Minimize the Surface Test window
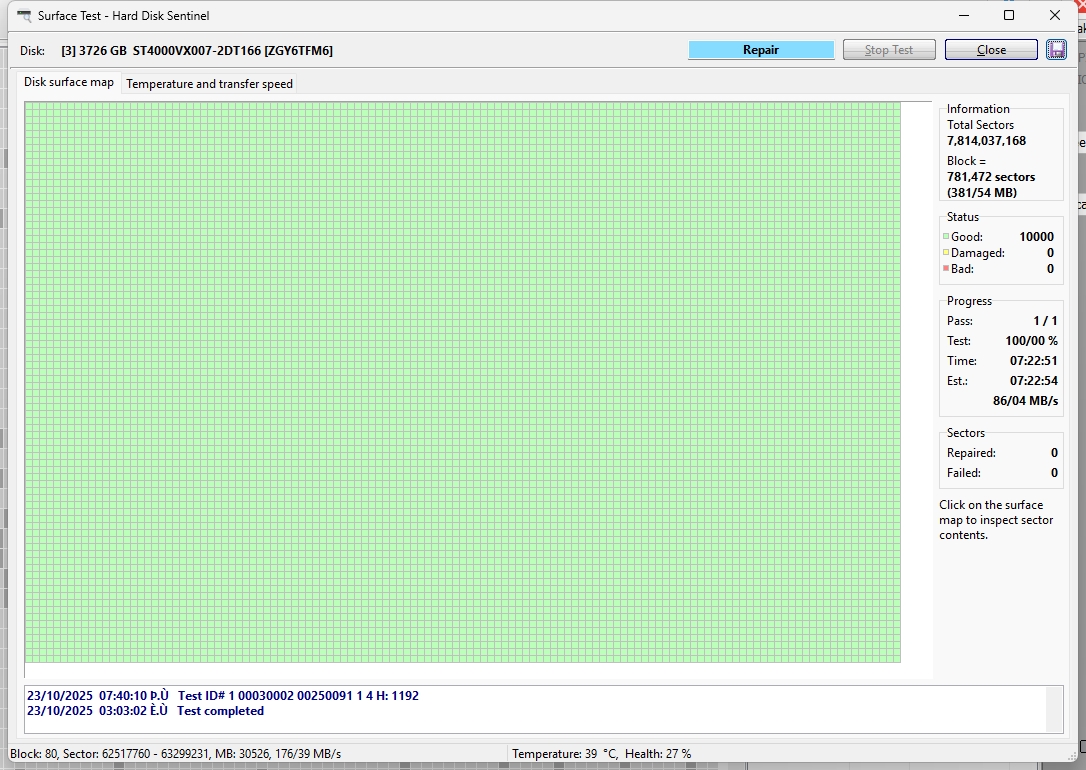Image resolution: width=1086 pixels, height=770 pixels. click(x=964, y=16)
